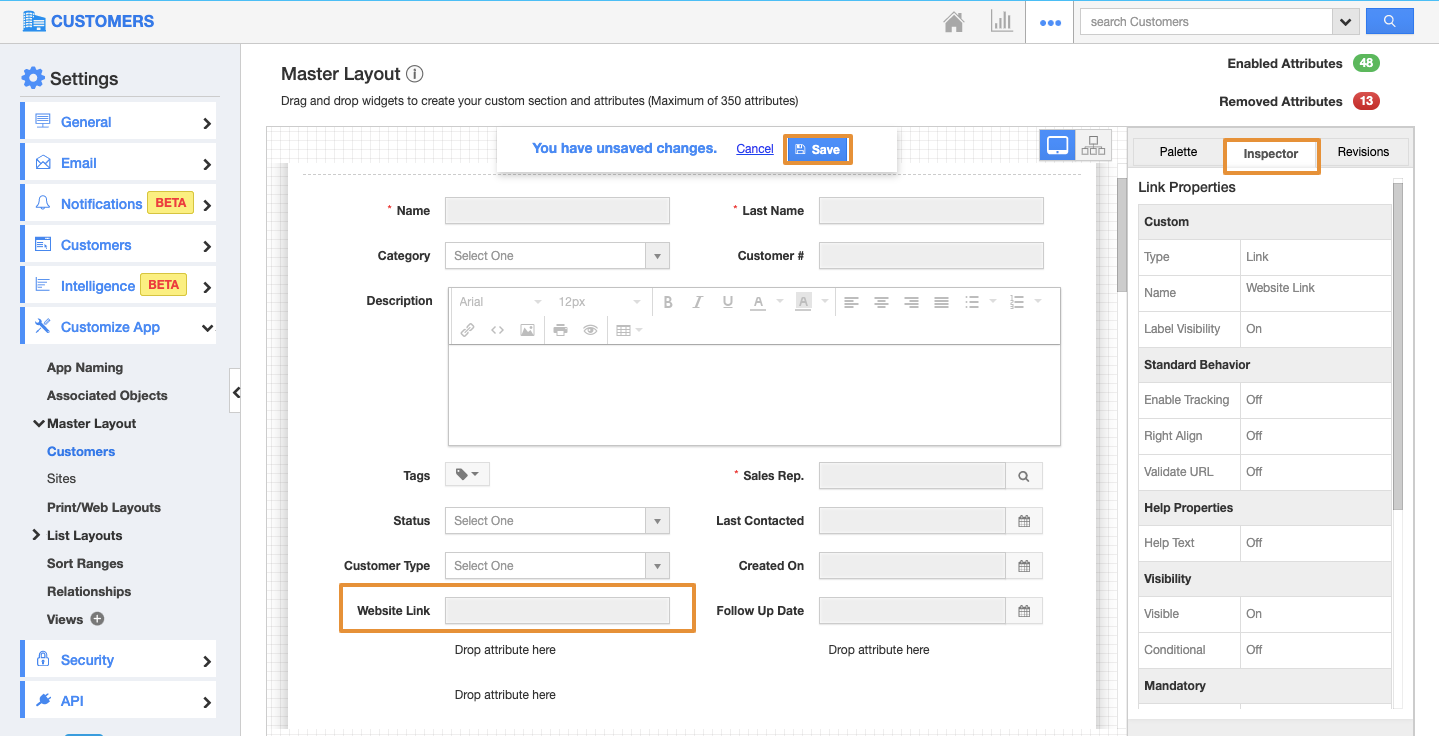Go to the Home icon
The width and height of the screenshot is (1439, 736).
coord(954,22)
